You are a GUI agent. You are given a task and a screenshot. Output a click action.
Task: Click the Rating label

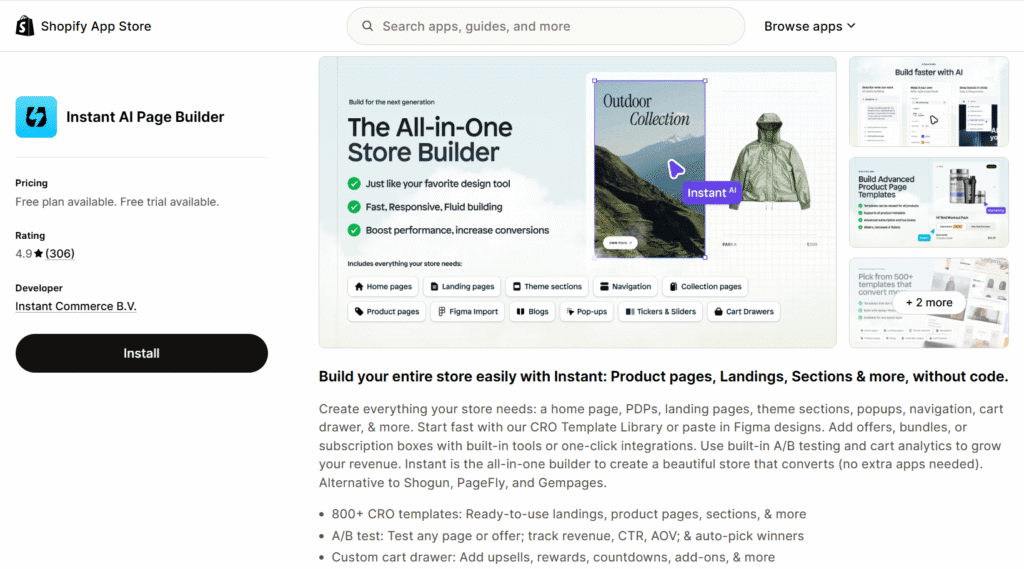coord(30,235)
